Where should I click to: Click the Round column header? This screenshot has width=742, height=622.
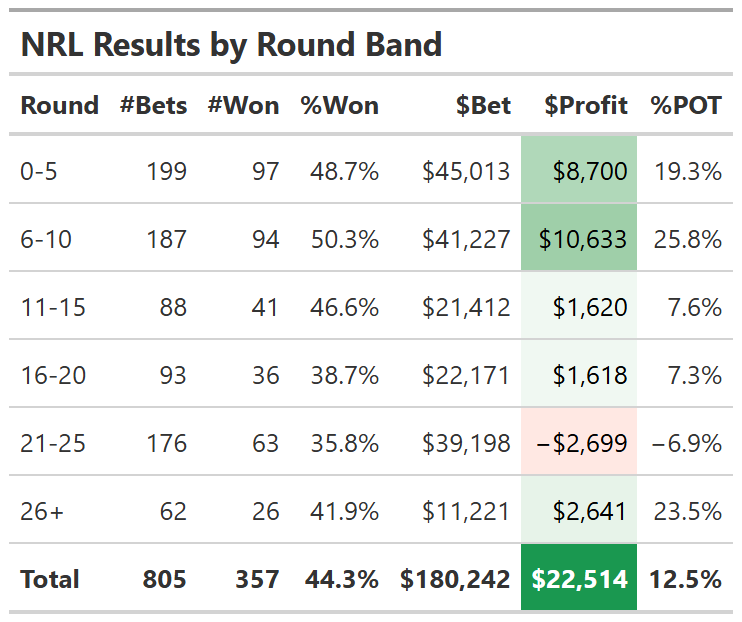coord(60,105)
